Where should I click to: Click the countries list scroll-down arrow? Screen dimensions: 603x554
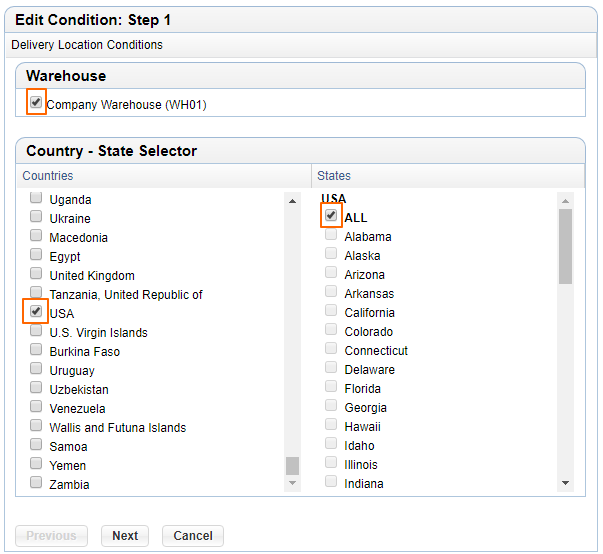[292, 483]
